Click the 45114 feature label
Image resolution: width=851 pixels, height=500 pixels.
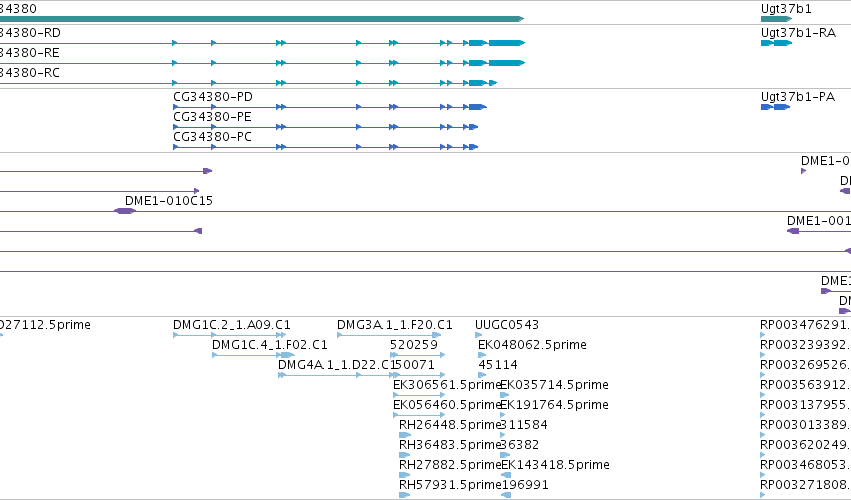[x=498, y=365]
